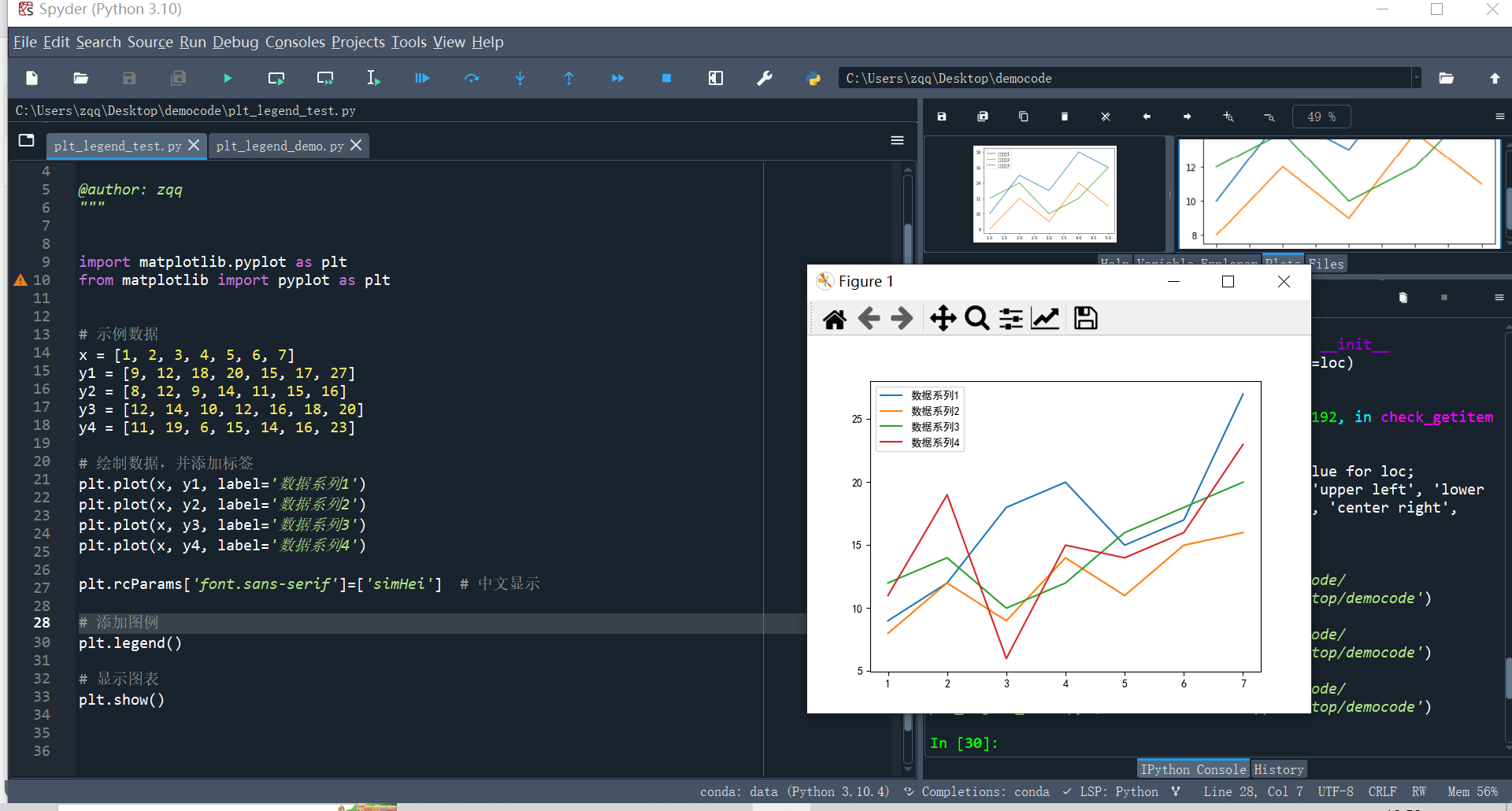Open Edit menu

(x=57, y=42)
